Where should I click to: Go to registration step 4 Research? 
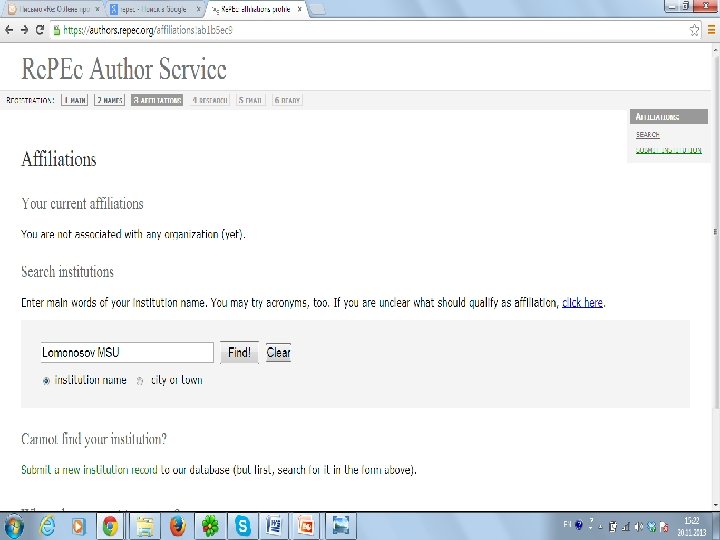(x=210, y=100)
